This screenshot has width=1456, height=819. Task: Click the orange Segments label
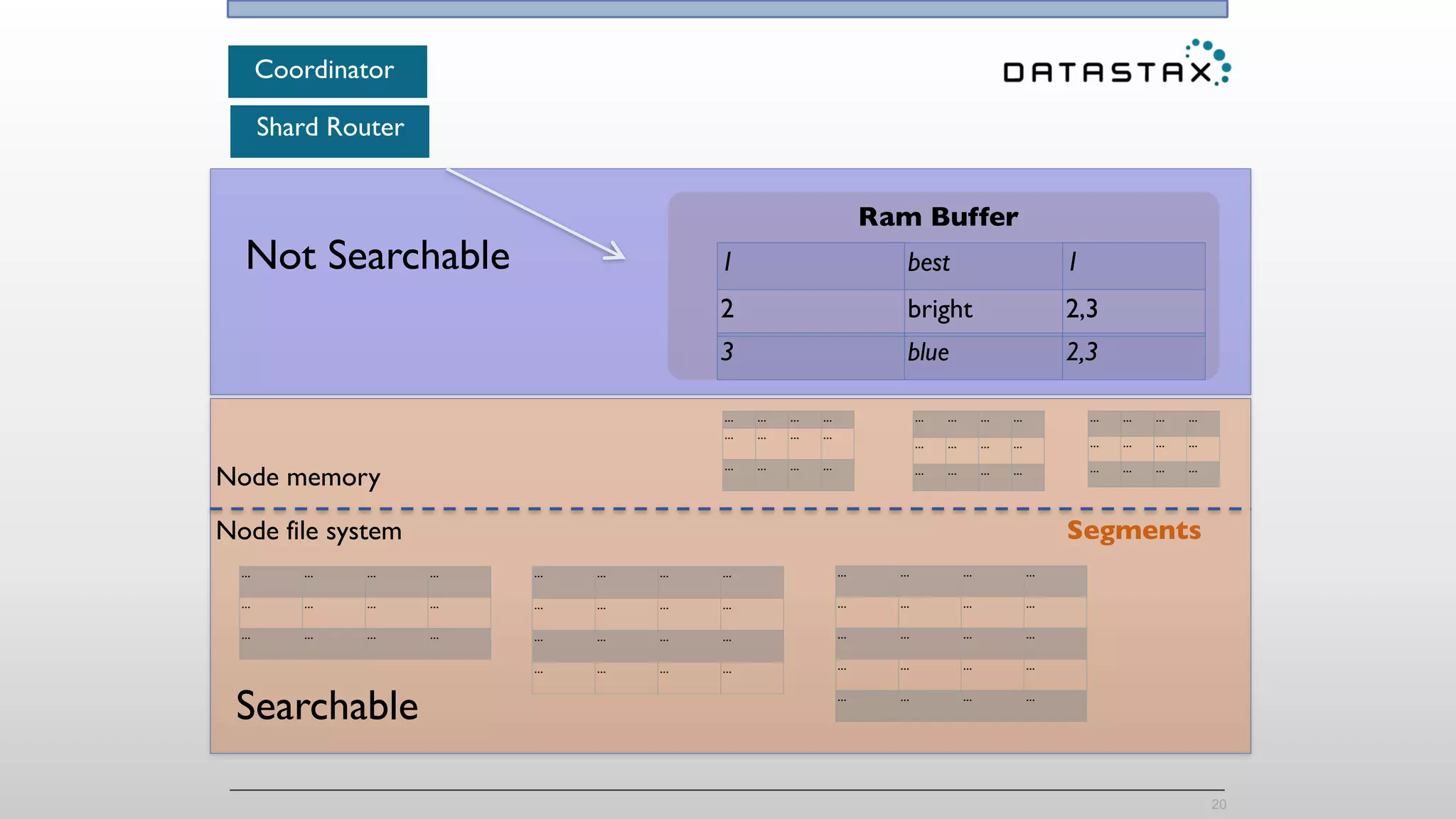click(x=1133, y=530)
